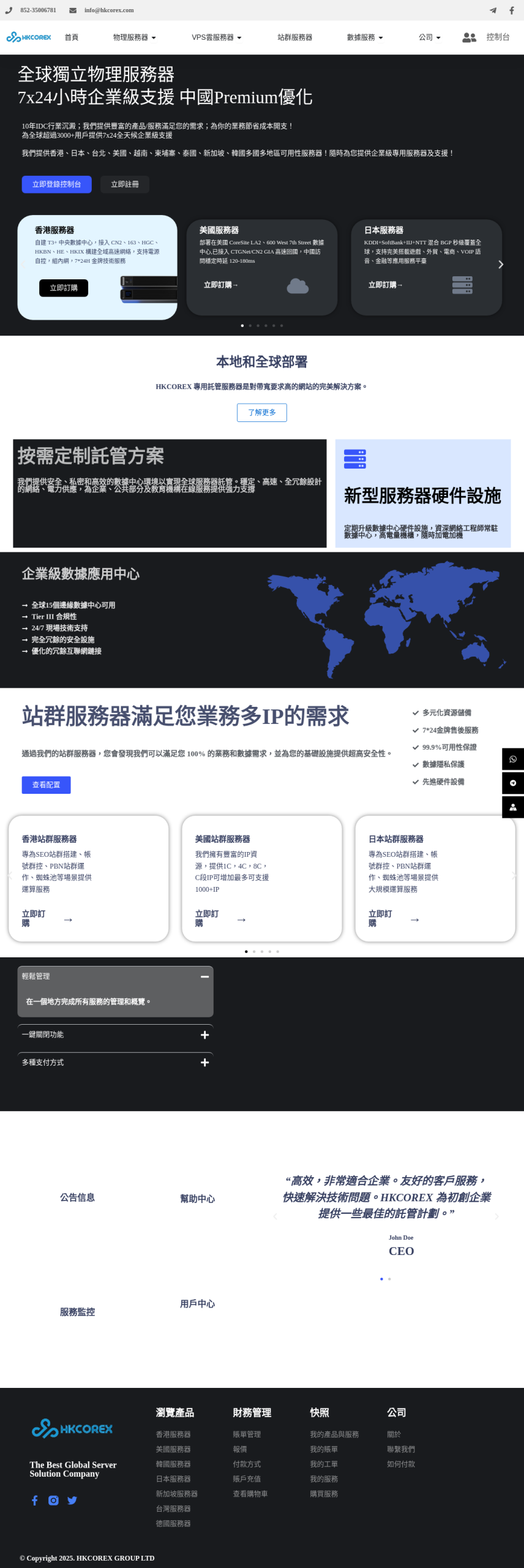This screenshot has height=1568, width=524.
Task: Open 控制台 in navigation bar
Action: 498,37
